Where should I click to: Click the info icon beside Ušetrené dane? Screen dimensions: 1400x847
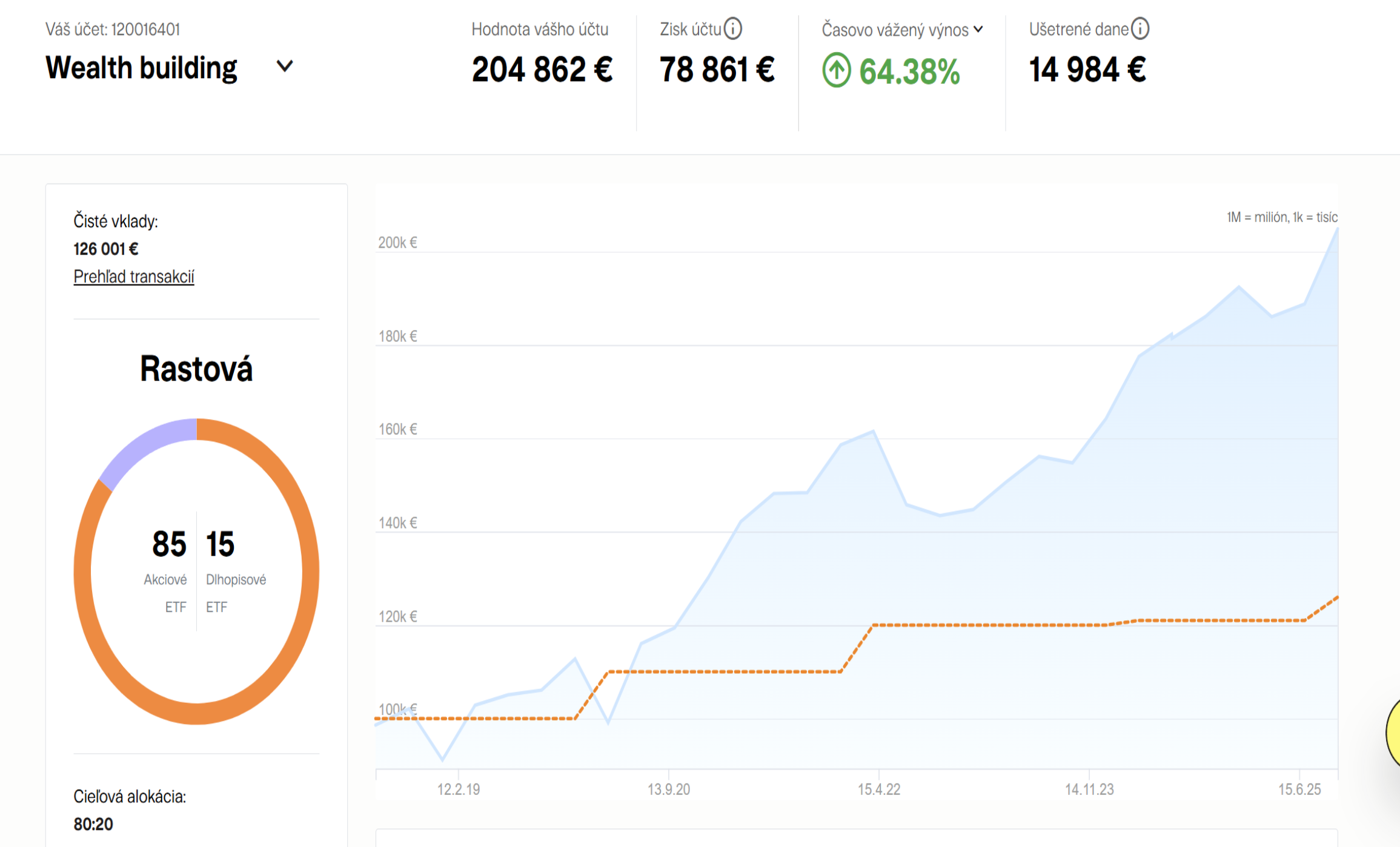coord(1140,28)
